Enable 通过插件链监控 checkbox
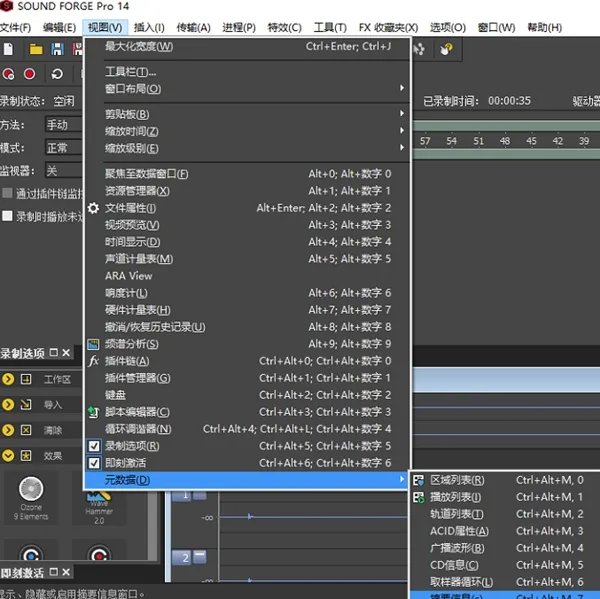 click(7, 193)
